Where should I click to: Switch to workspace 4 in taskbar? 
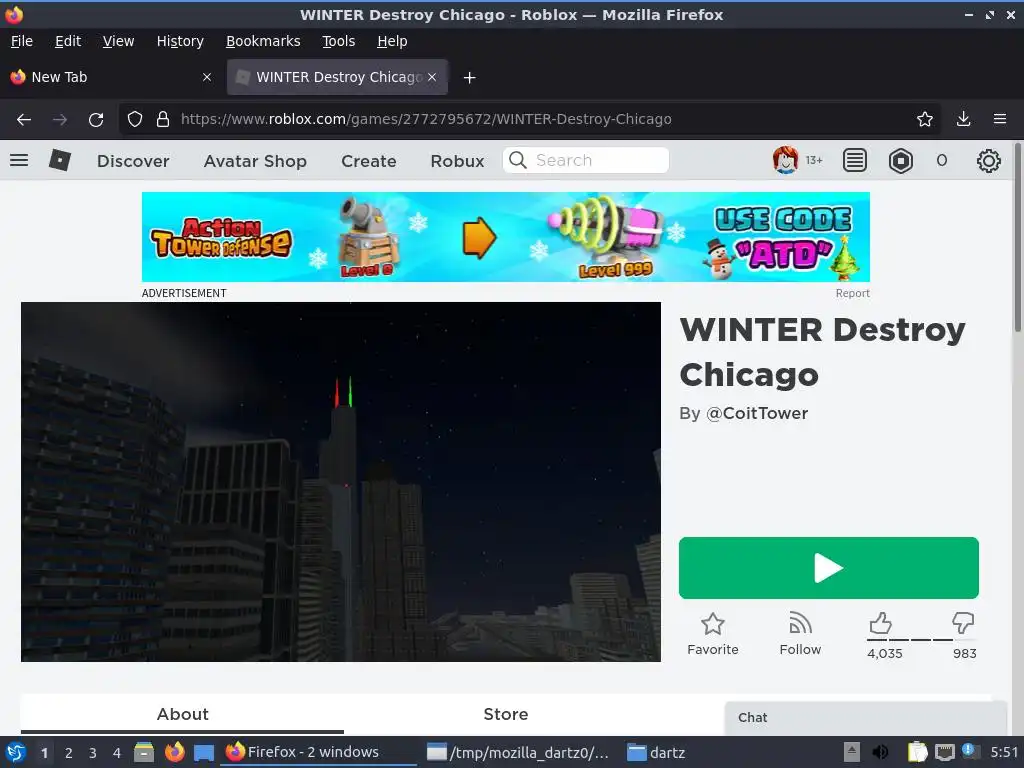[x=117, y=753]
